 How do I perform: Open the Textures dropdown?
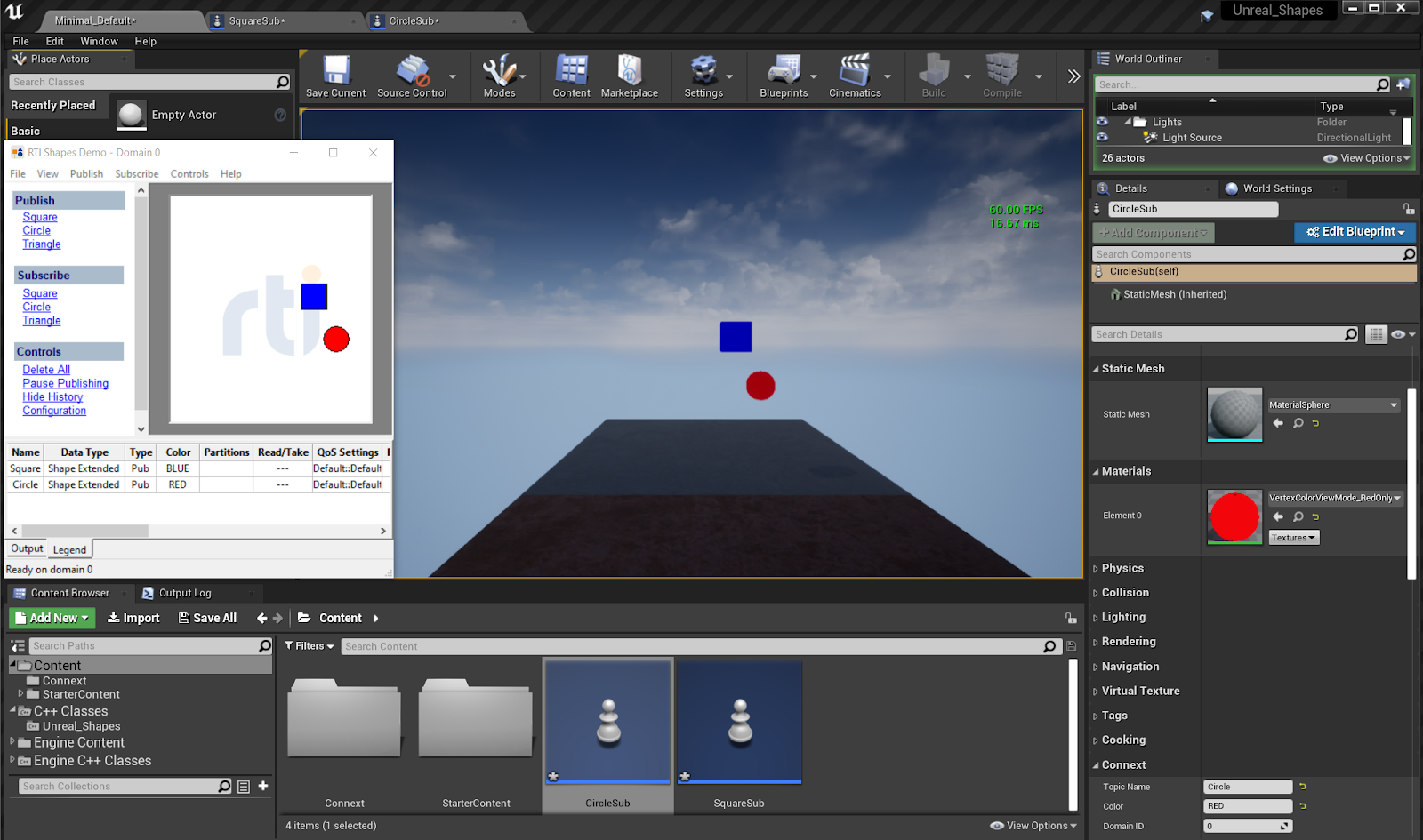[1293, 538]
